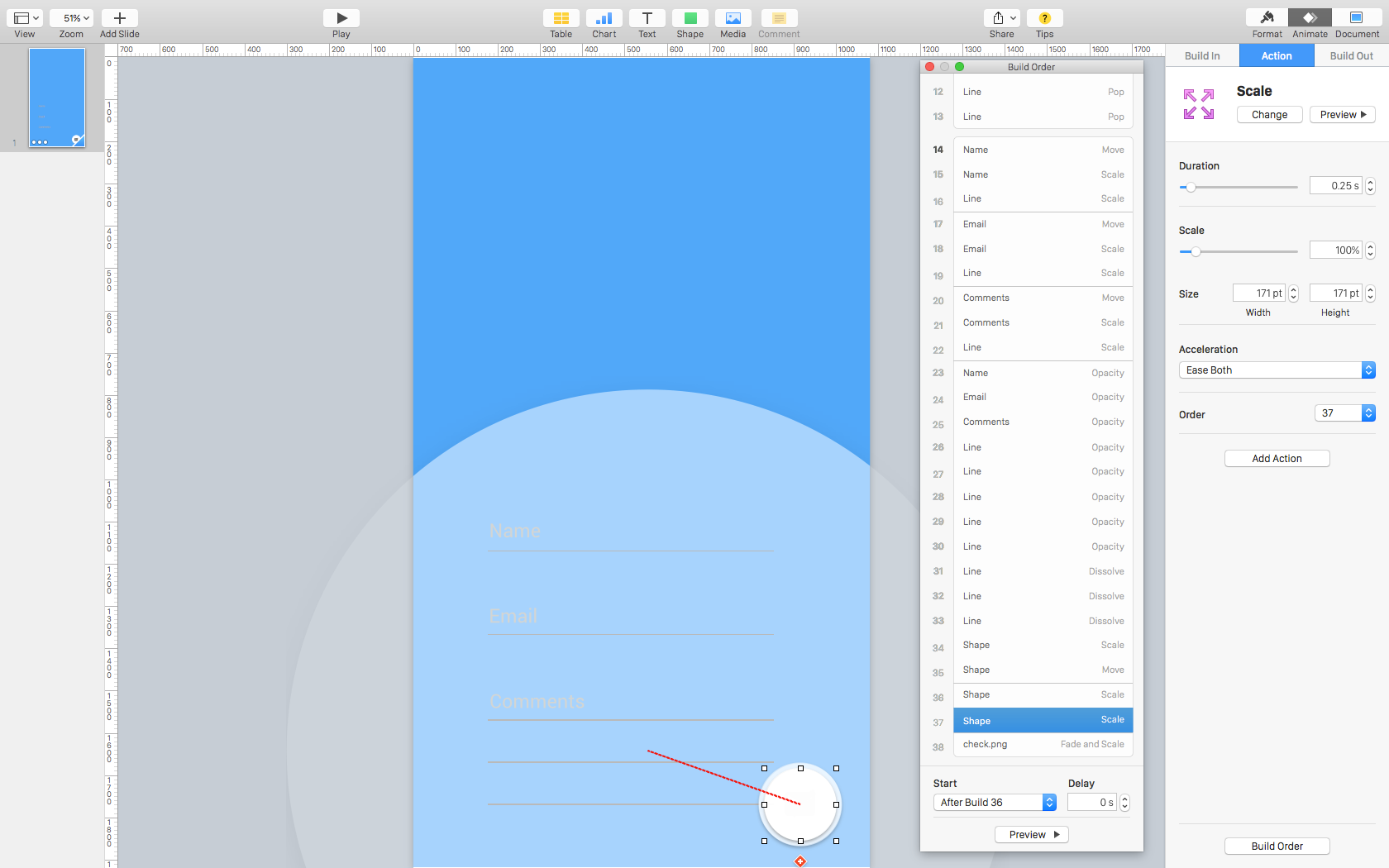Viewport: 1389px width, 868px height.
Task: Click Preview in Build Order window
Action: pos(1032,835)
